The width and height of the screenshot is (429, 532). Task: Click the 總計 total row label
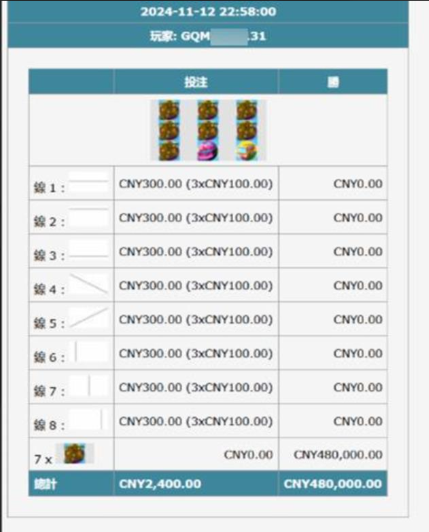(45, 484)
